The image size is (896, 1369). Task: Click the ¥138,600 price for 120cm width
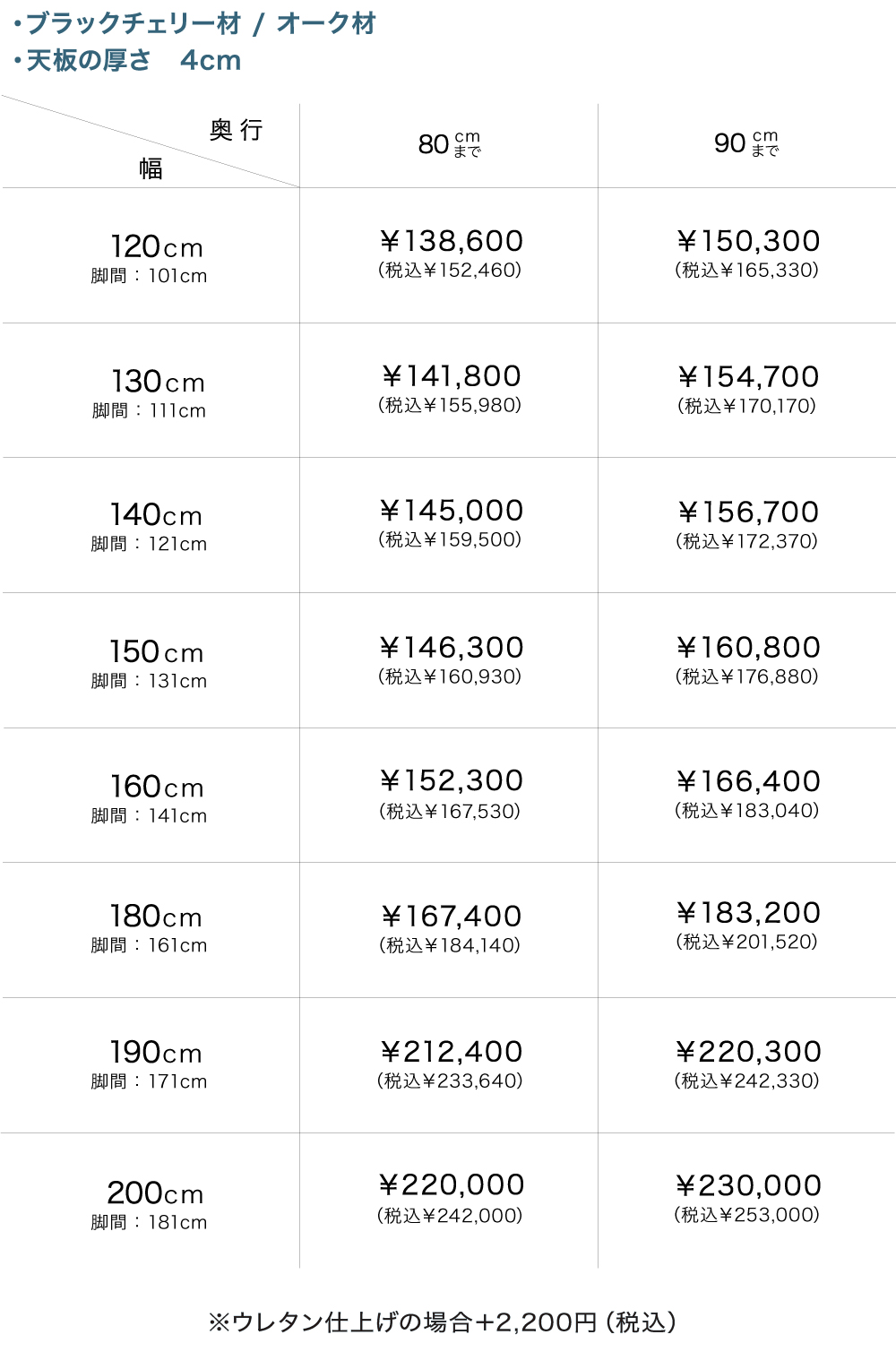pos(451,241)
